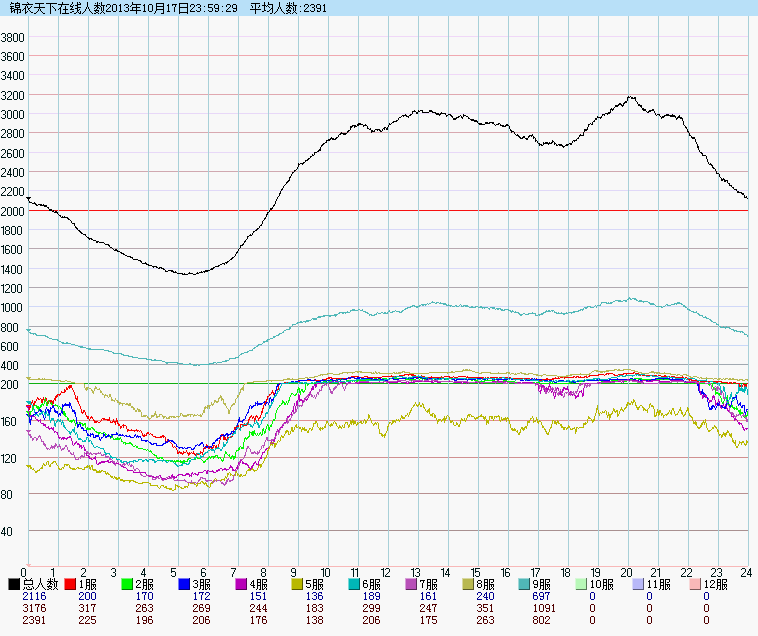758x636 pixels.
Task: Click the teal 9服 legend swatch
Action: click(x=527, y=583)
